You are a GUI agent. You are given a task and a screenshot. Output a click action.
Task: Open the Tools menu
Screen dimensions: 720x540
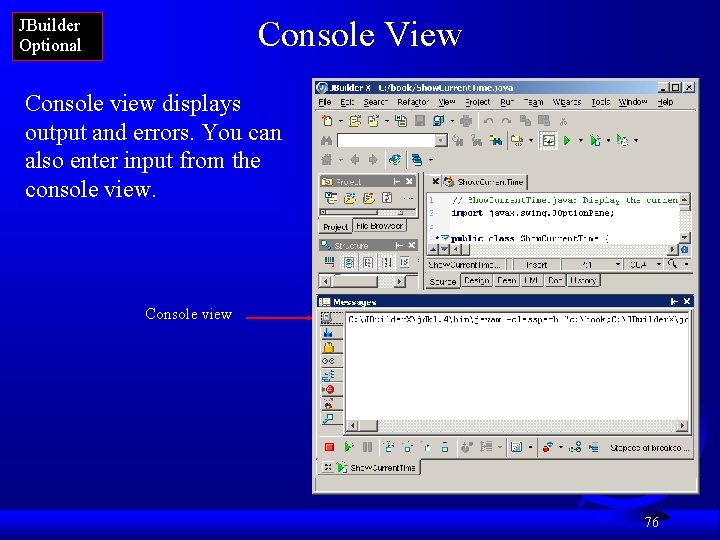[601, 102]
